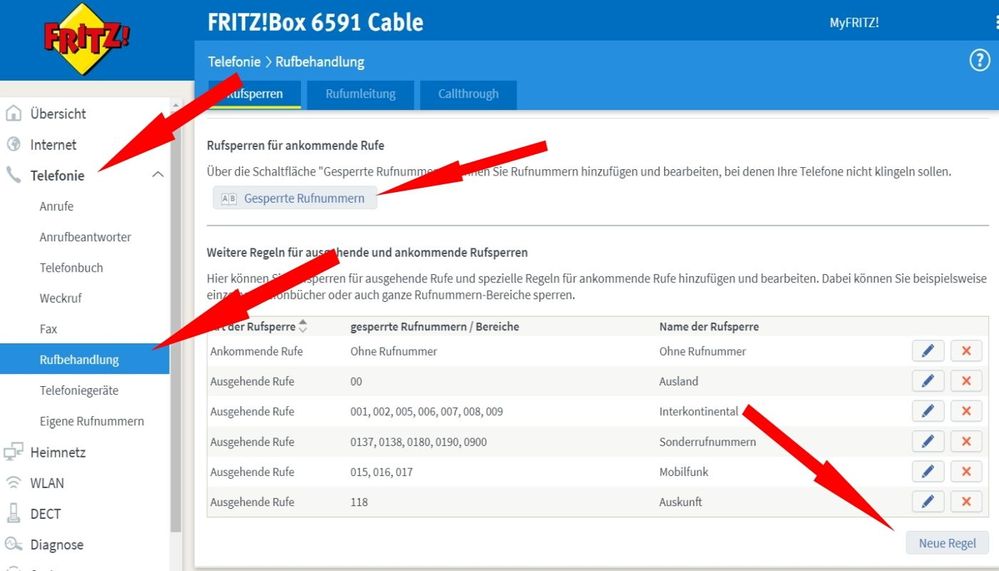This screenshot has width=999, height=571.
Task: Open the Eigene Rufnummern menu entry
Action: (92, 421)
